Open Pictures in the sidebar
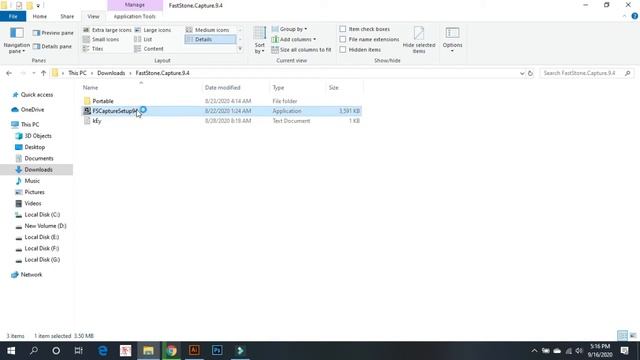 coord(34,192)
